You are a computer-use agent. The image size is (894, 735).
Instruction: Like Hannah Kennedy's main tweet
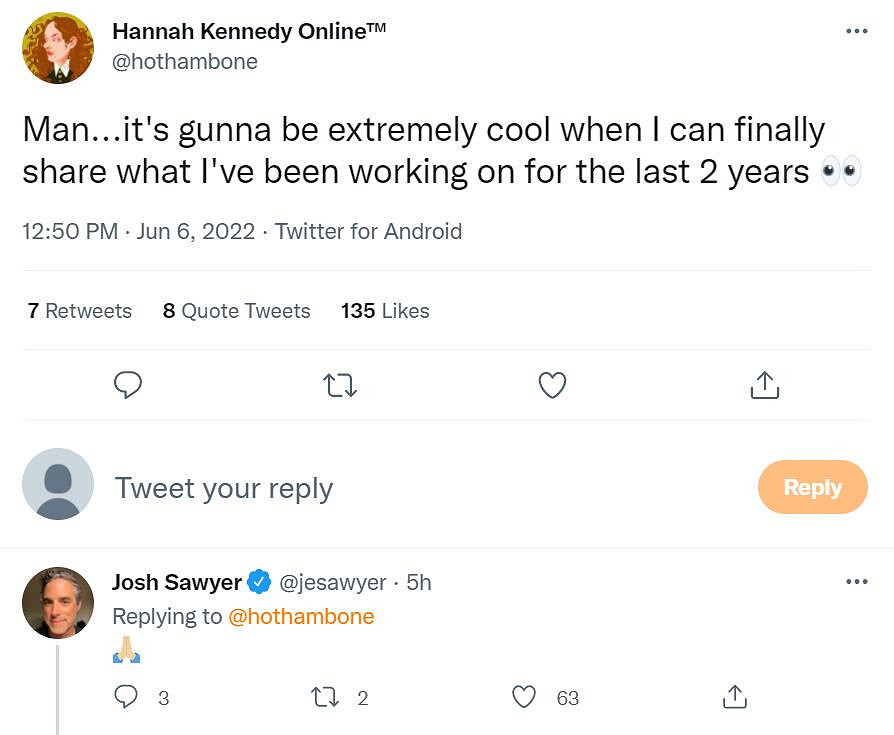pyautogui.click(x=553, y=385)
